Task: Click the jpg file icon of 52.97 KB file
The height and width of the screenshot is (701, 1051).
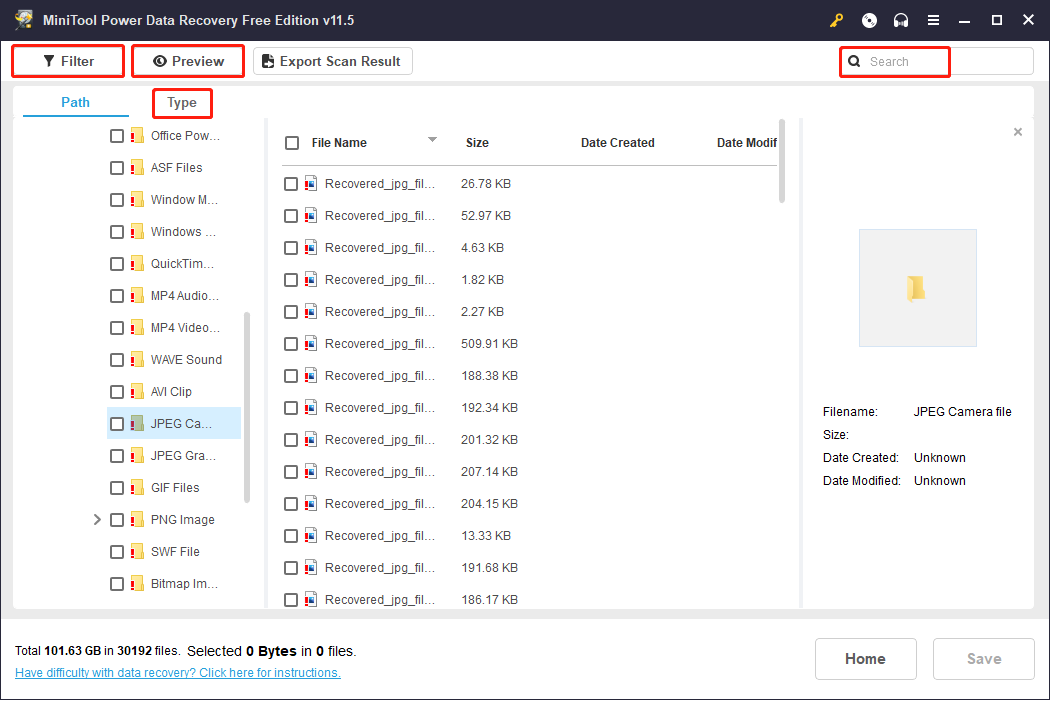Action: (310, 216)
